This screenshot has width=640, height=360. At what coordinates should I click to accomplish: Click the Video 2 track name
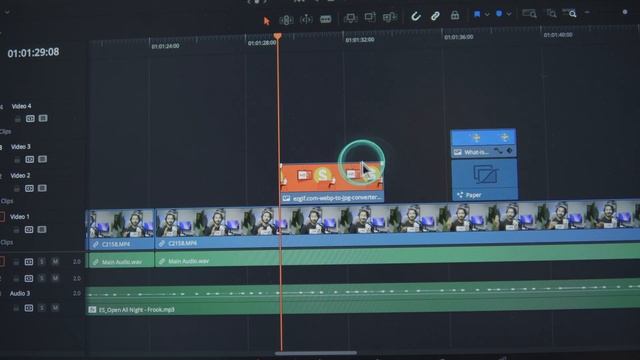coord(20,176)
